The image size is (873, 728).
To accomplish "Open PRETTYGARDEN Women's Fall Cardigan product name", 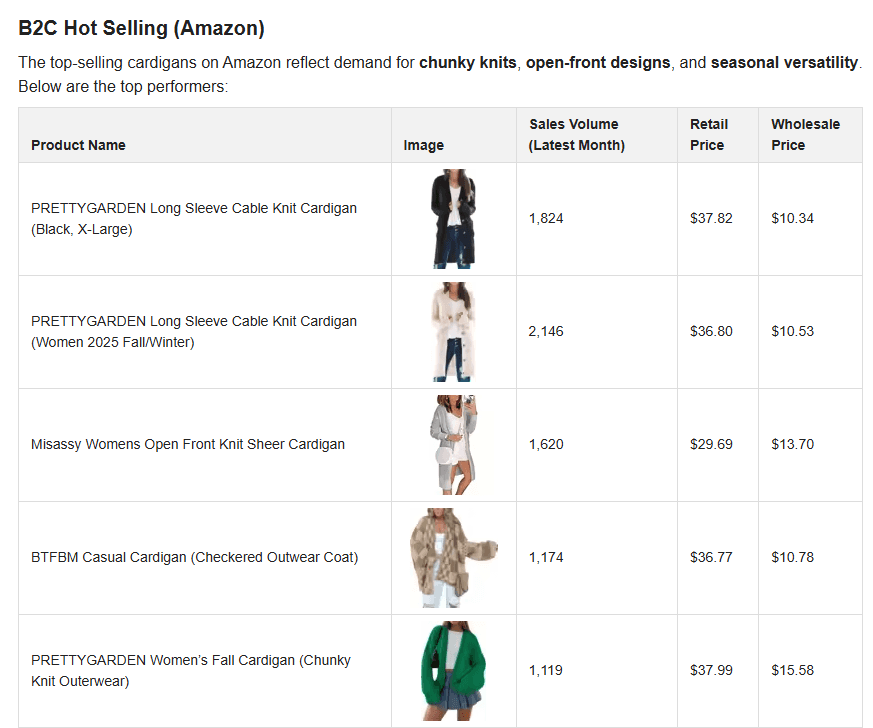I will coord(191,671).
